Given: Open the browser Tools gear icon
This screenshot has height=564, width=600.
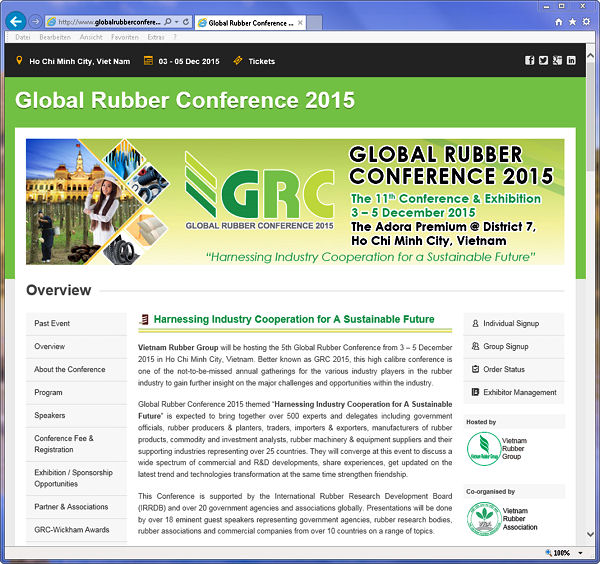Looking at the screenshot, I should pos(586,22).
